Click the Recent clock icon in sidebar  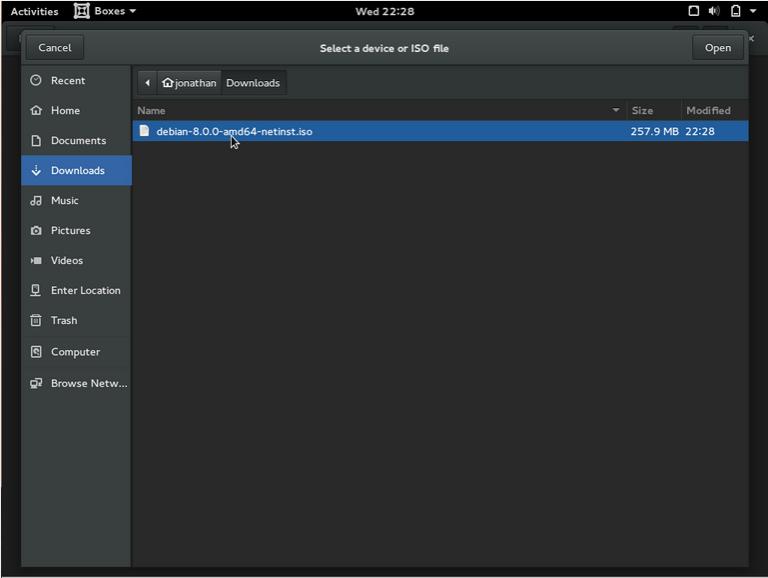coord(37,80)
